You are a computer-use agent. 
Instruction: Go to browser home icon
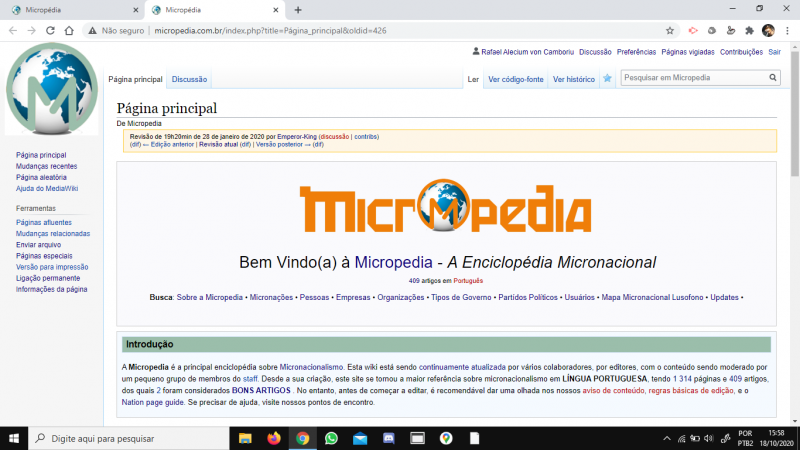click(69, 31)
